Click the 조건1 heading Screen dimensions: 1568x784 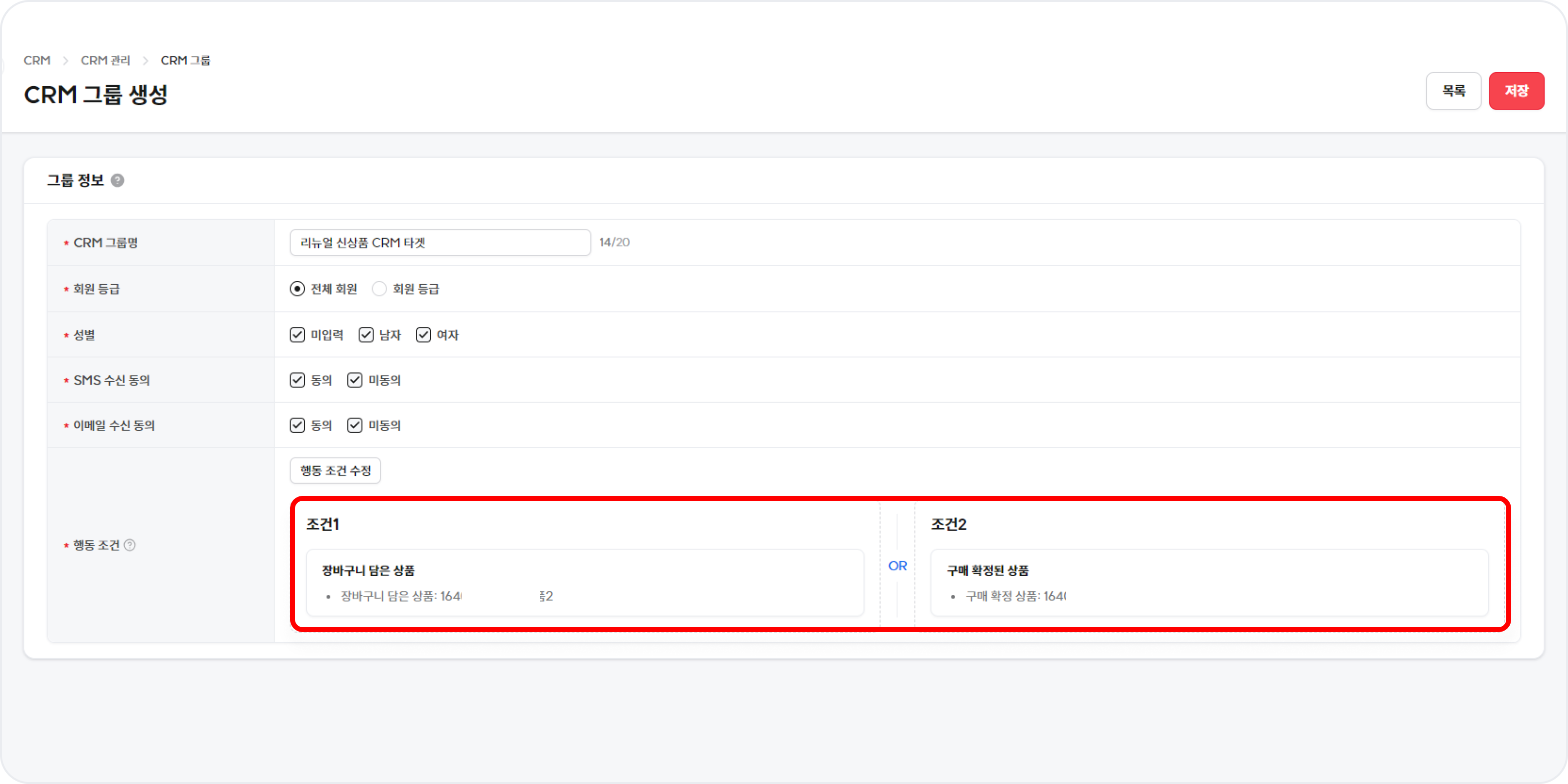322,524
